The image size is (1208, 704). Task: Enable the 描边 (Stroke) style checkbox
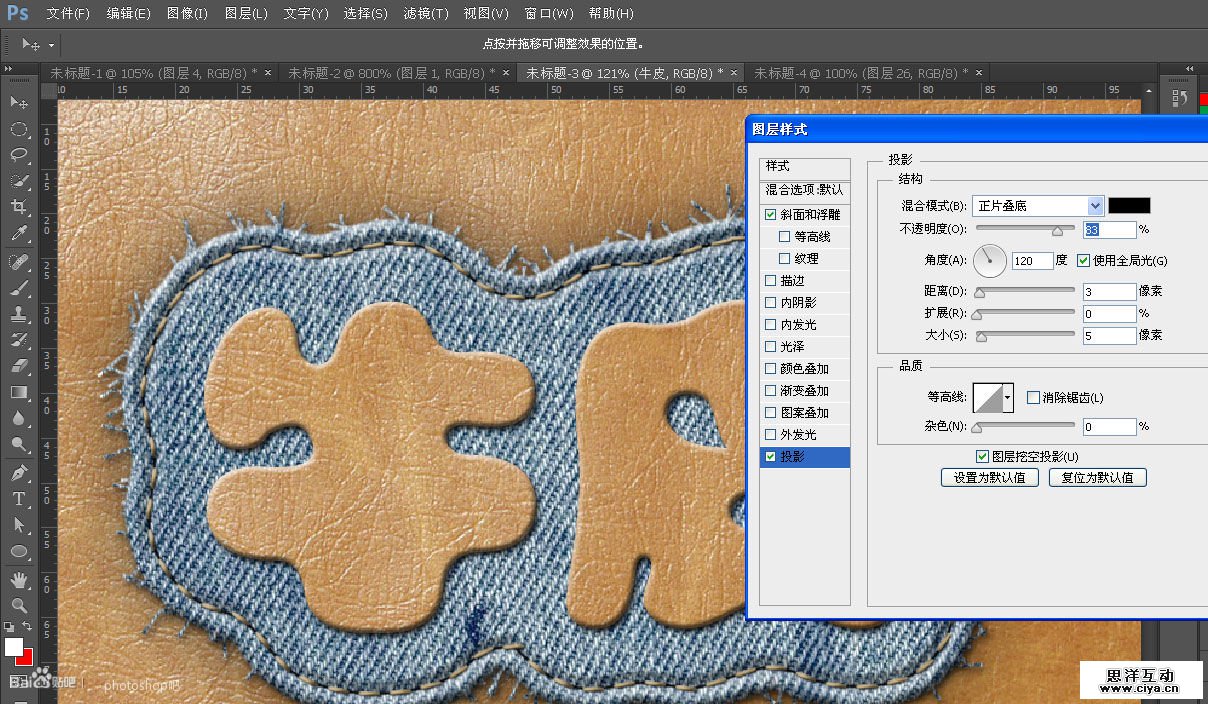(x=770, y=281)
